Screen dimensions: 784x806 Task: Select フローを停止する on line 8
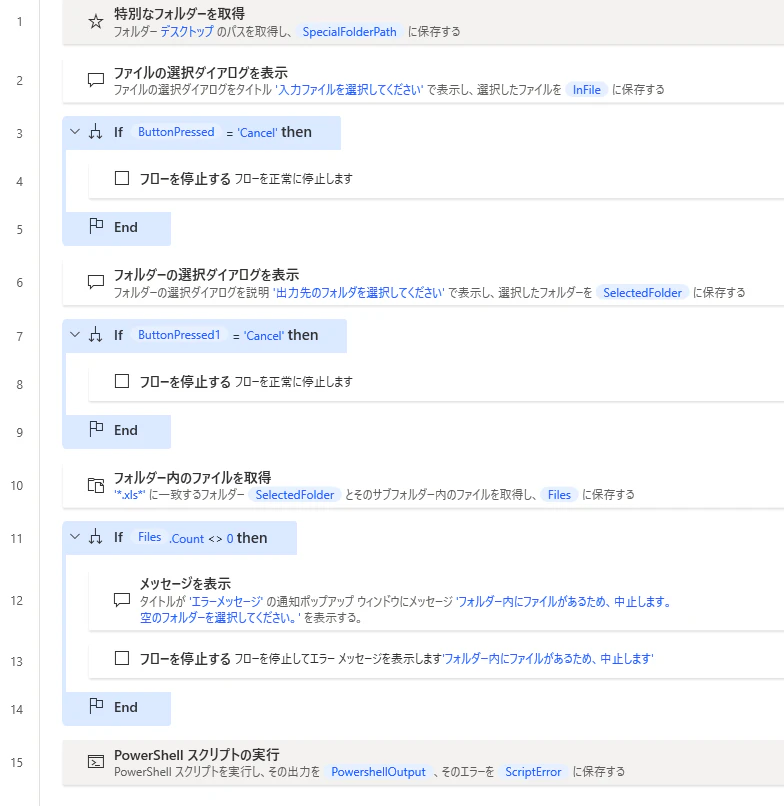[x=185, y=382]
